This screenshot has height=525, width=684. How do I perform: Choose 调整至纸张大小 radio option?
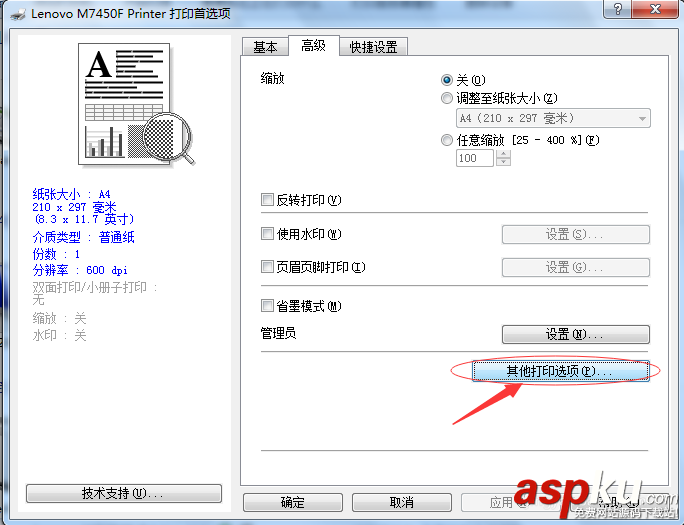pyautogui.click(x=446, y=98)
